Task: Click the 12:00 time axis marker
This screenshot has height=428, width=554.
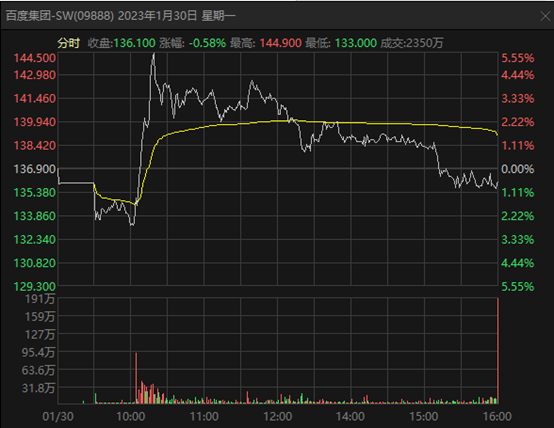Action: pos(278,416)
